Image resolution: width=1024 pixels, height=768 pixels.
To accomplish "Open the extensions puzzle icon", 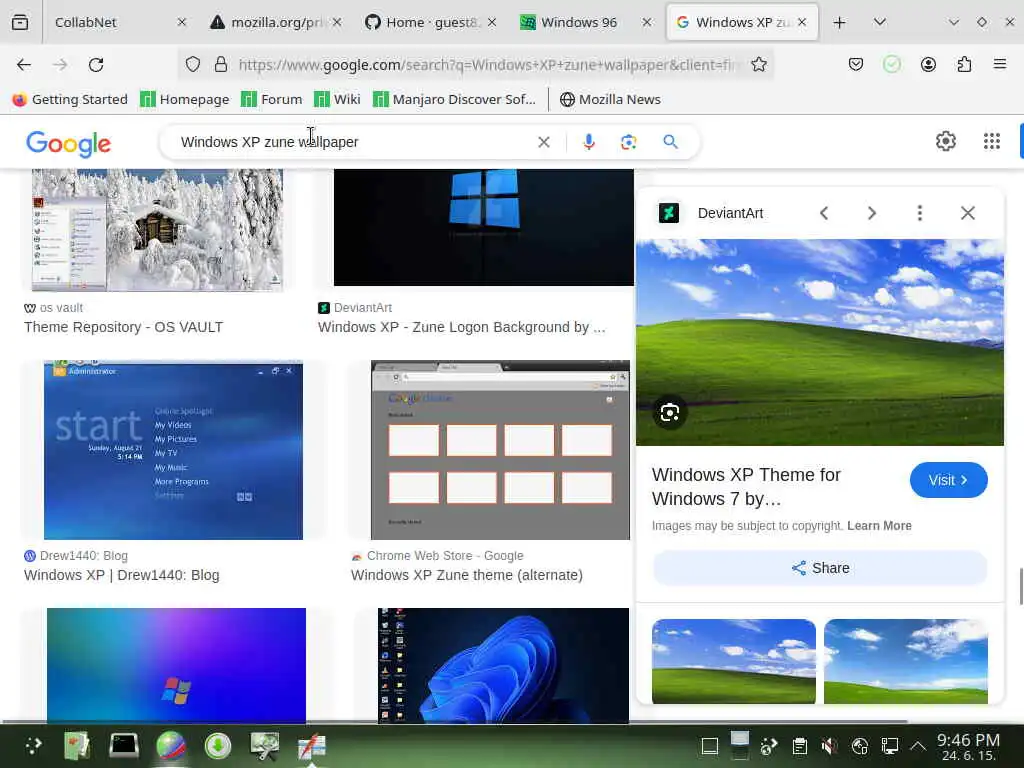I will point(964,65).
